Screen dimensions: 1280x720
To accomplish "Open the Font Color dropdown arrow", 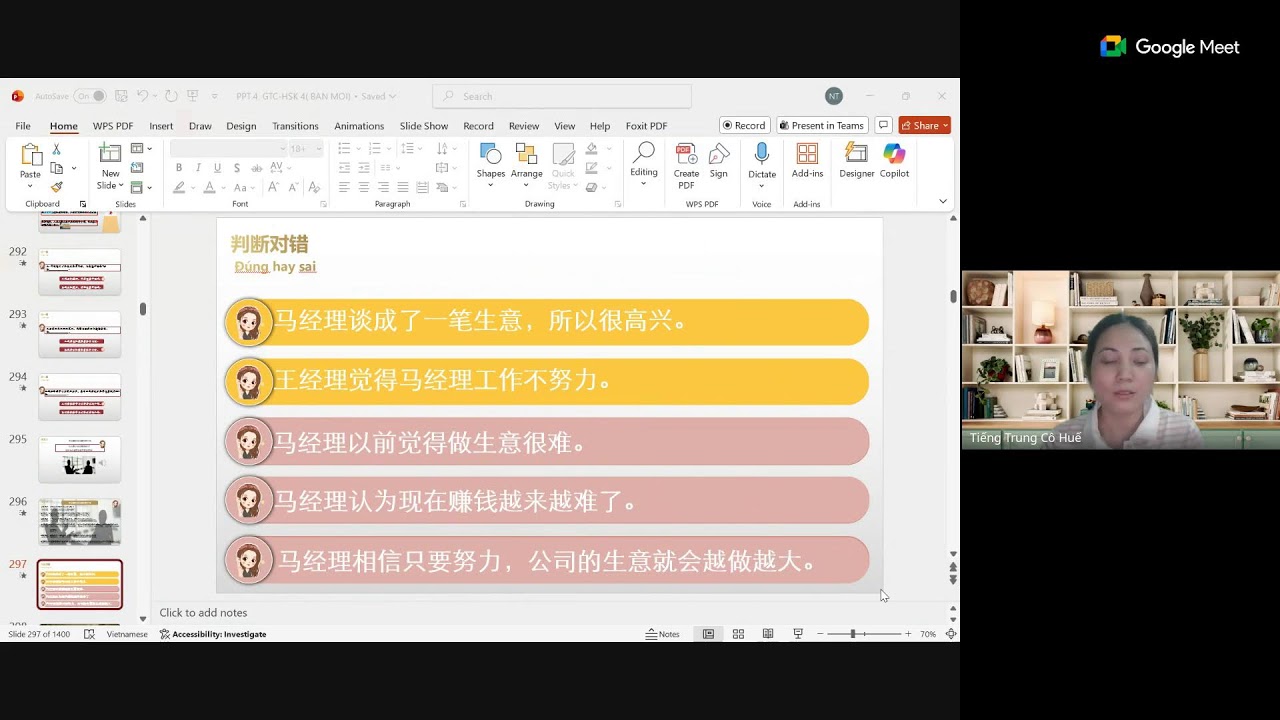I will [x=224, y=187].
